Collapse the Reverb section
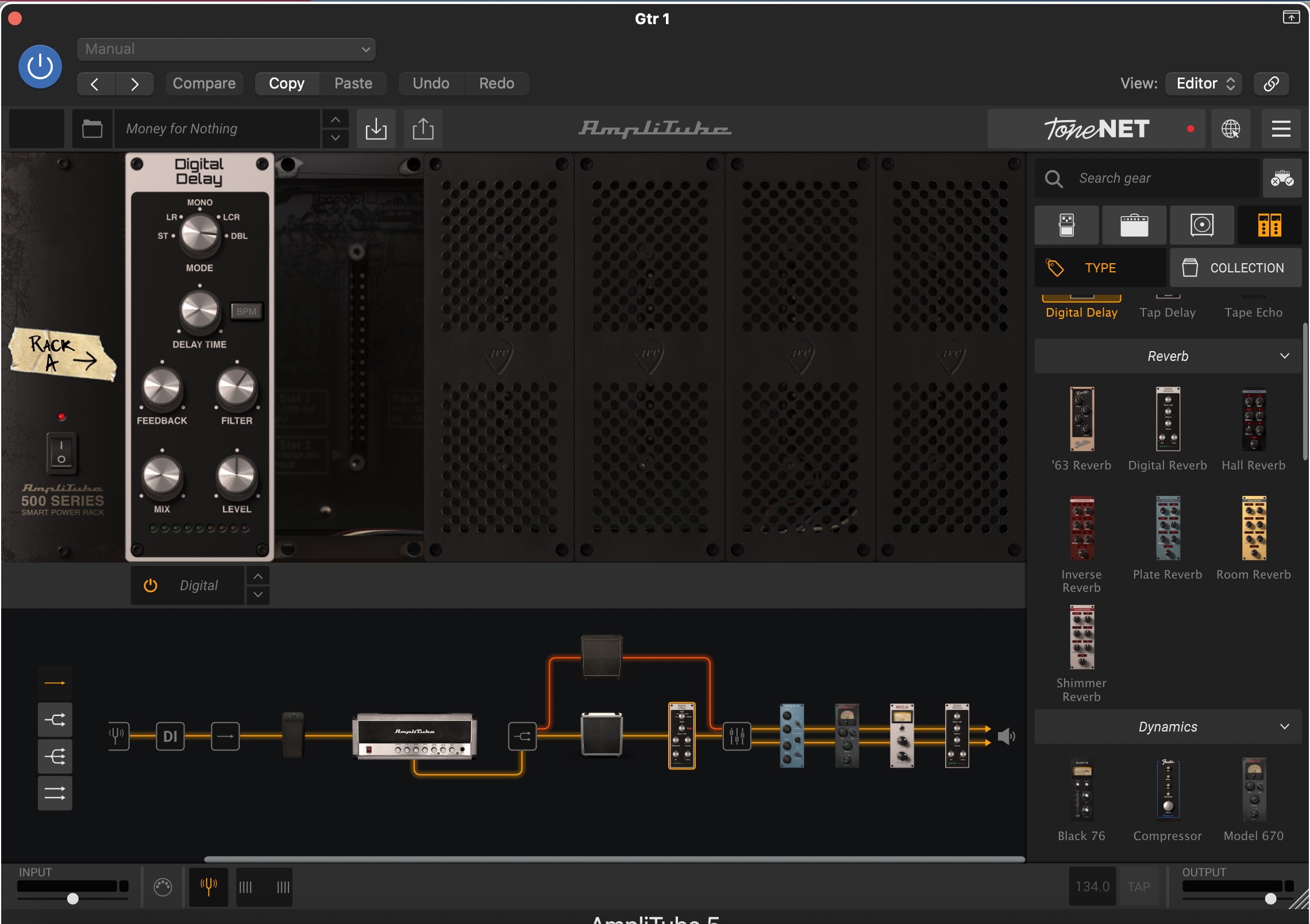The height and width of the screenshot is (924, 1310). [x=1168, y=356]
